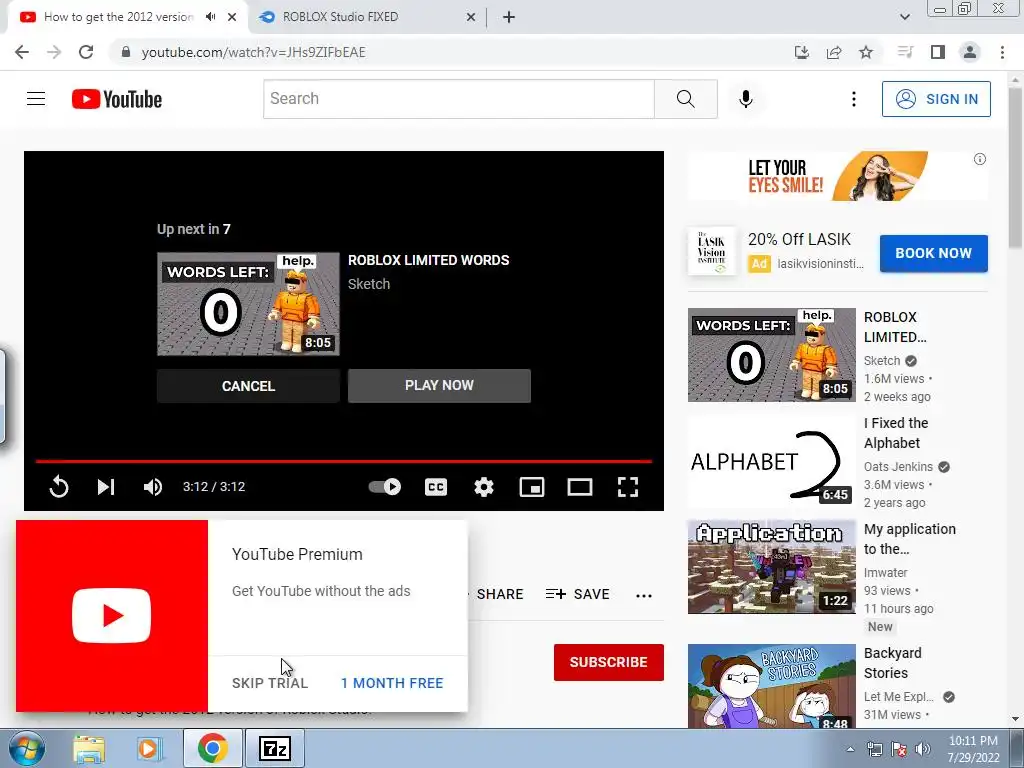Share the video via SHARE
This screenshot has width=1024, height=768.
pyautogui.click(x=499, y=594)
